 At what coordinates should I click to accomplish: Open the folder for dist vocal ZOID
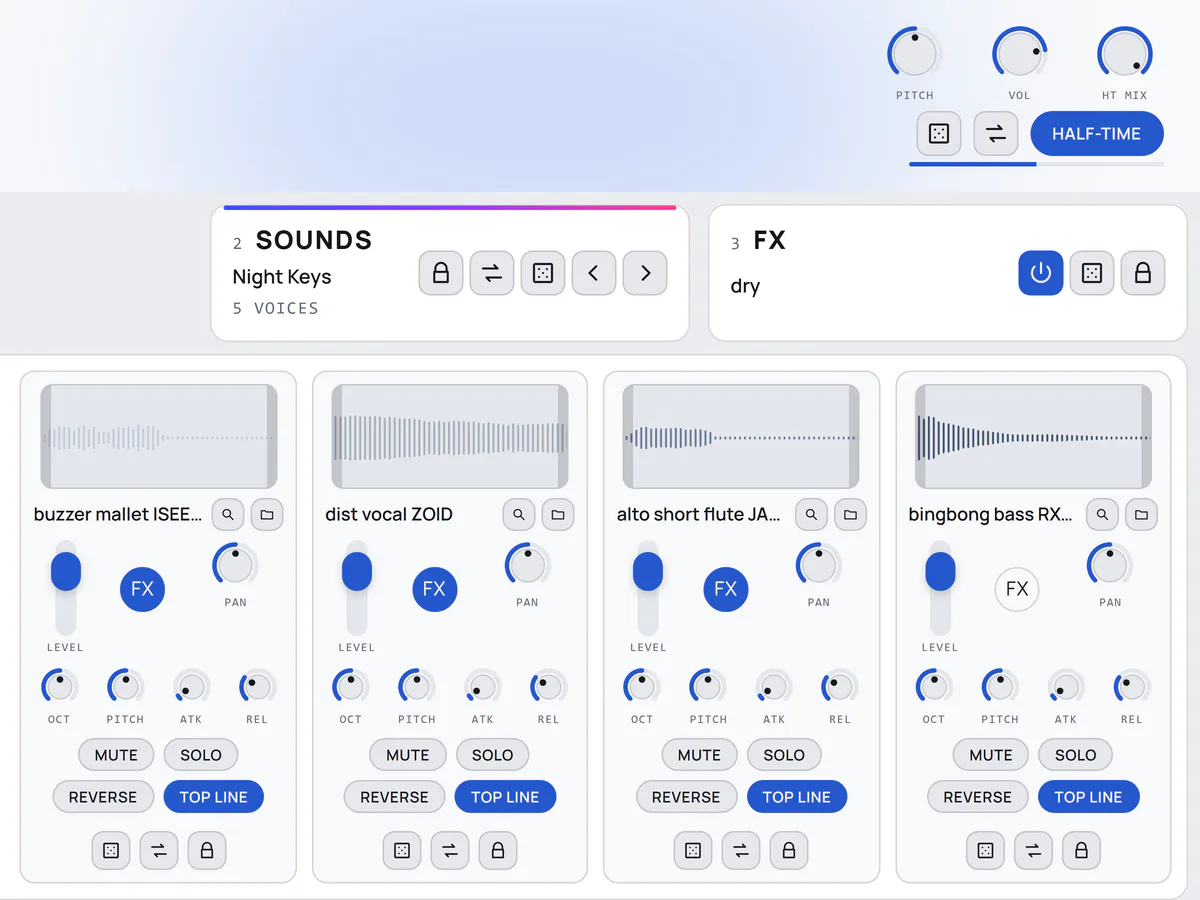coord(558,515)
